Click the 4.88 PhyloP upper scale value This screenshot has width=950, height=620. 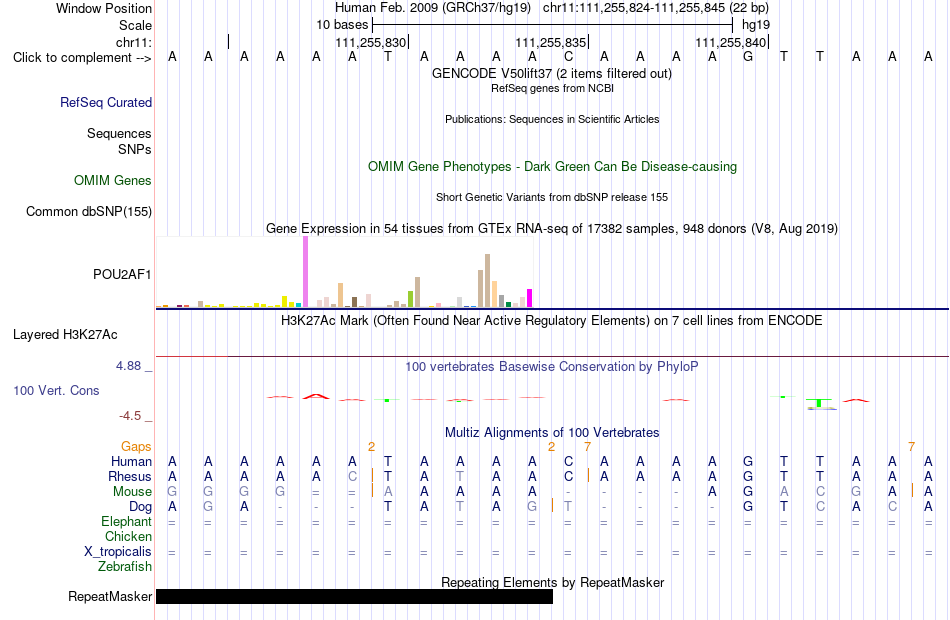pos(129,366)
